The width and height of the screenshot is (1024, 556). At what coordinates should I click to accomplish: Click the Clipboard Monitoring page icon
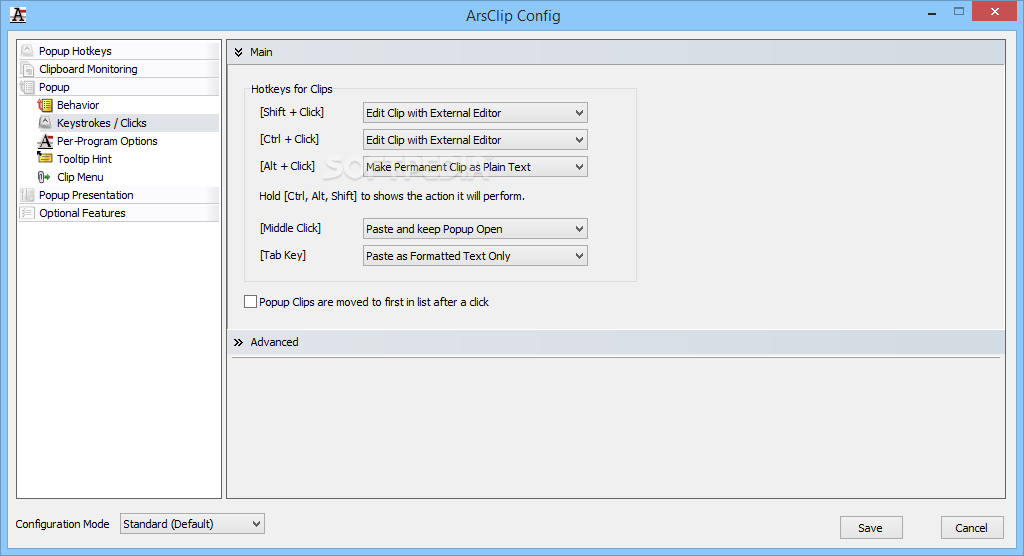coord(27,69)
